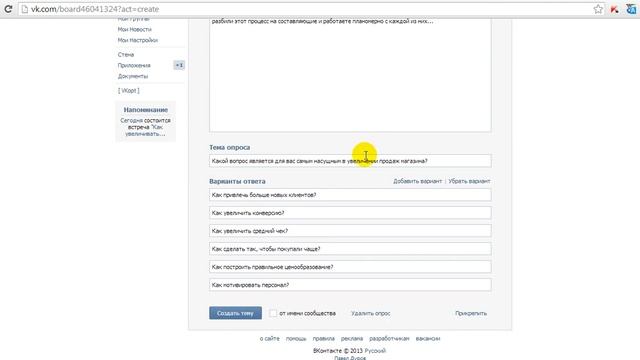Open footer link 'реклама'
This screenshot has width=640, height=360.
click(x=352, y=338)
